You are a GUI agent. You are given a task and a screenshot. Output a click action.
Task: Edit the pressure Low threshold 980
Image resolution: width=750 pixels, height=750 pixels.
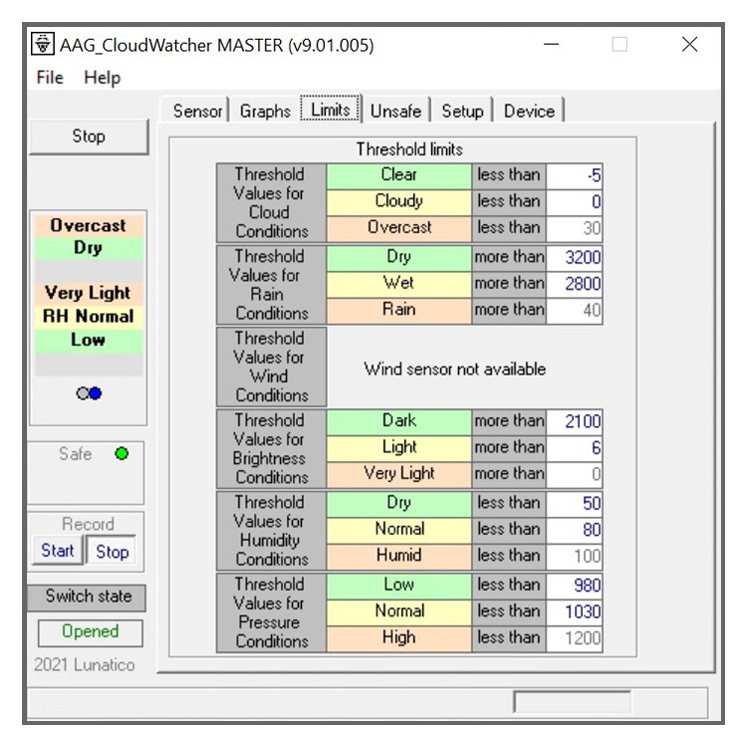[574, 586]
